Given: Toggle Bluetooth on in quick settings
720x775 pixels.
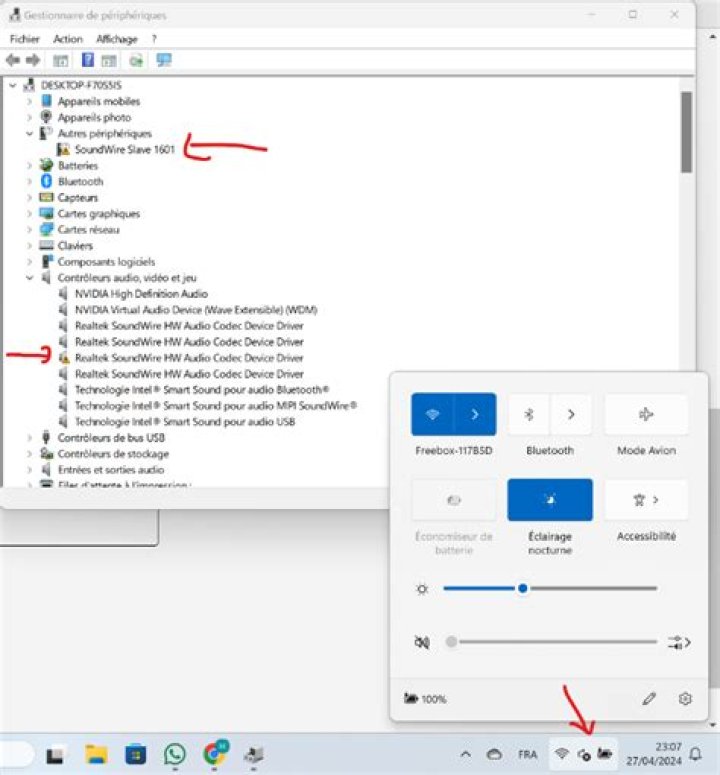Looking at the screenshot, I should click(x=529, y=414).
